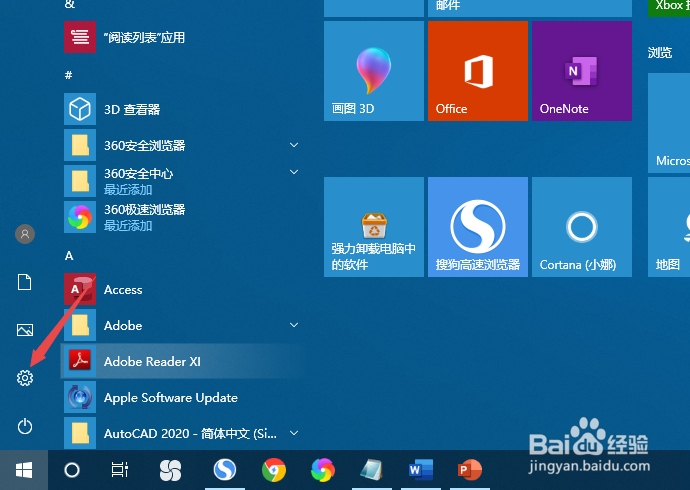
Task: Click the 浏览 tile group title
Action: pyautogui.click(x=660, y=53)
